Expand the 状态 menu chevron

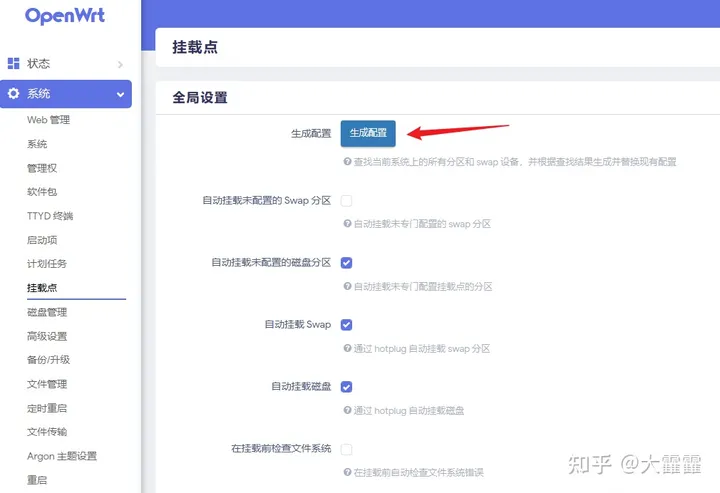click(x=120, y=65)
